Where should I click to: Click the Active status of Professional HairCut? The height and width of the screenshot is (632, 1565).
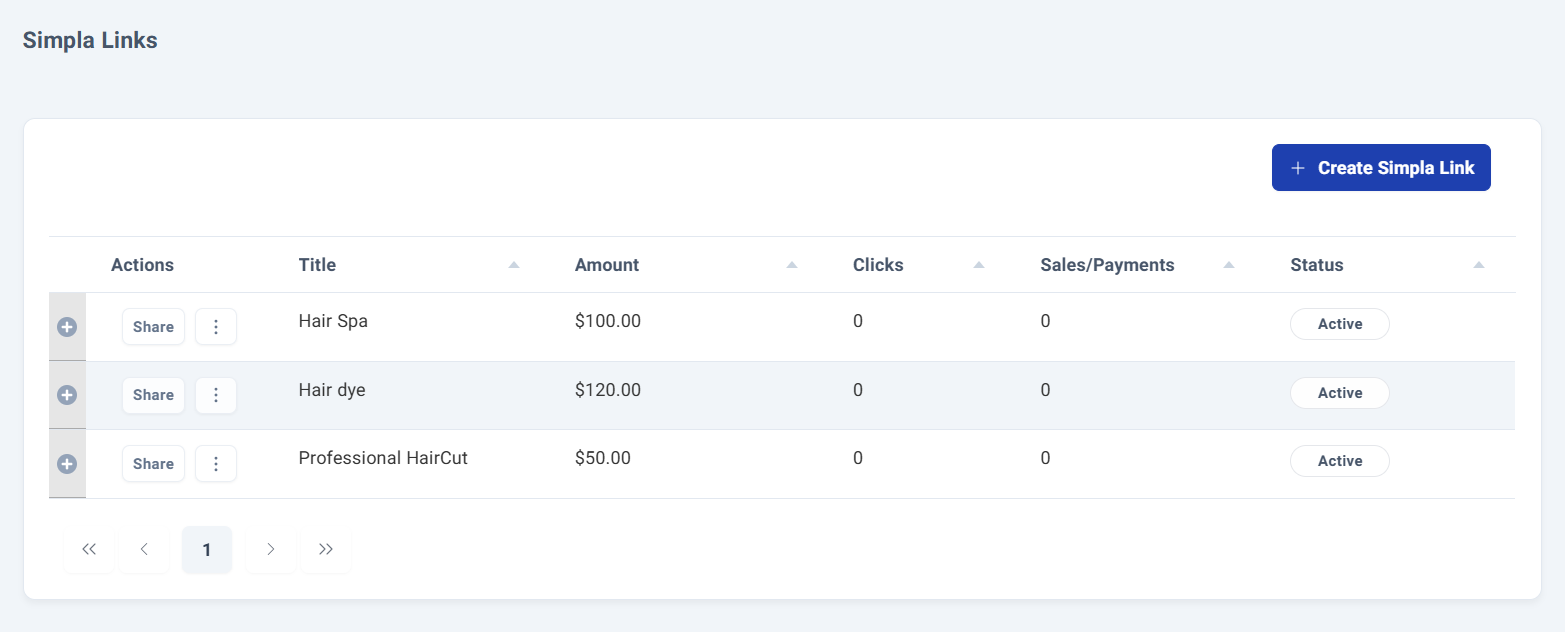pos(1340,461)
